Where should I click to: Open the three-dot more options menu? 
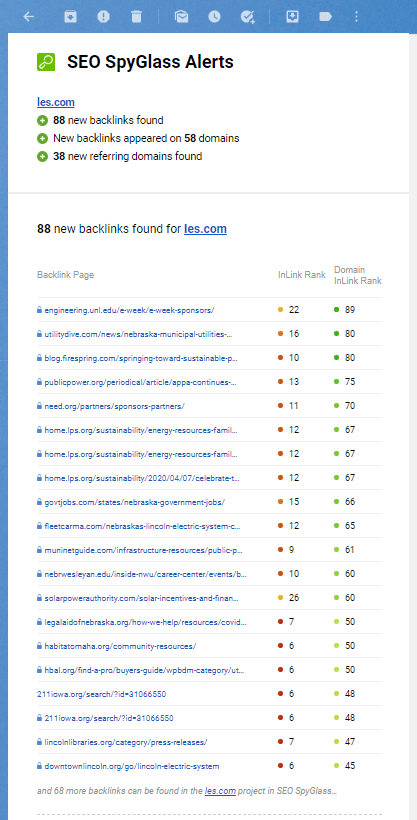click(x=356, y=17)
